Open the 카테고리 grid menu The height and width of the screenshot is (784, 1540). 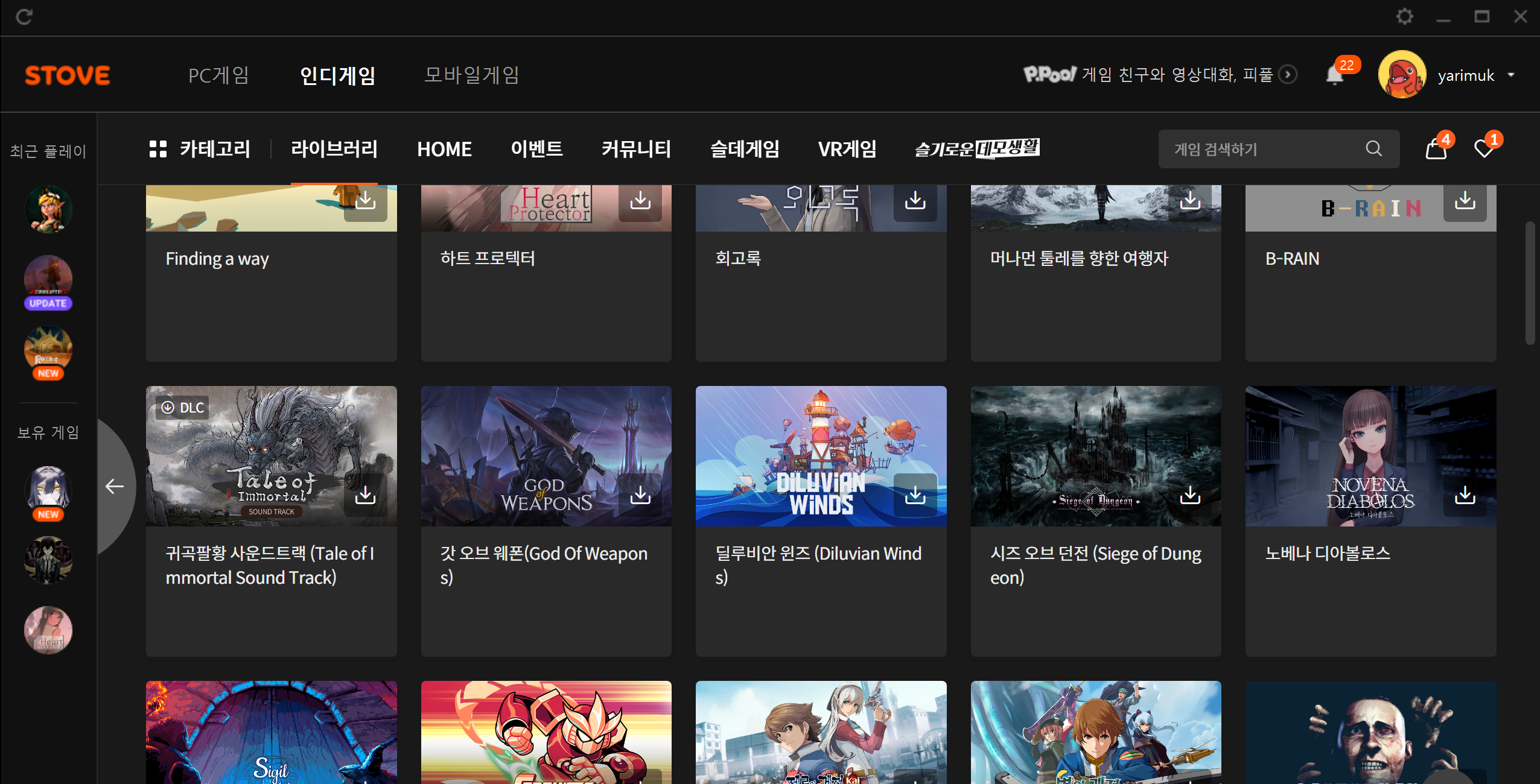(x=200, y=149)
